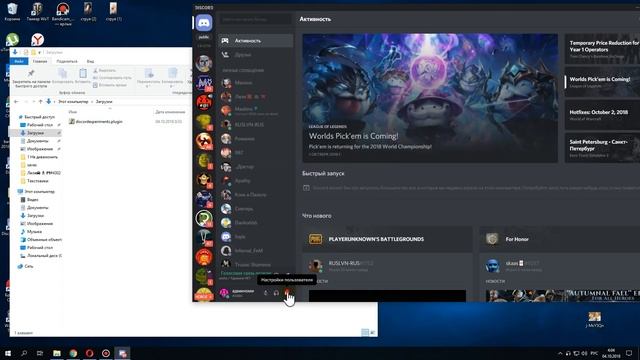
Task: Sort by Дата изменения column header
Action: tap(170, 112)
